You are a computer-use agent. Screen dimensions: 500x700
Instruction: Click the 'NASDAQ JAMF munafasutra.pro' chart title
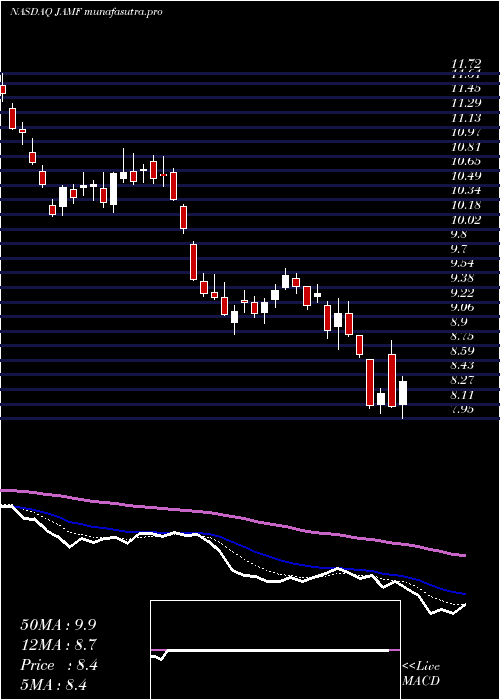pos(86,12)
